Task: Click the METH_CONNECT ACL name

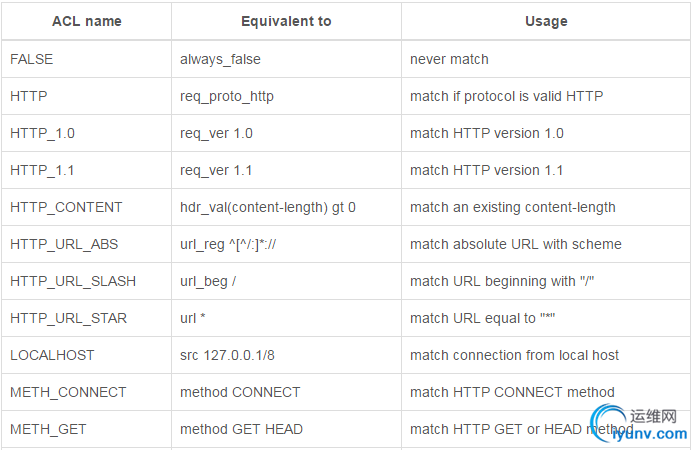Action: tap(68, 392)
